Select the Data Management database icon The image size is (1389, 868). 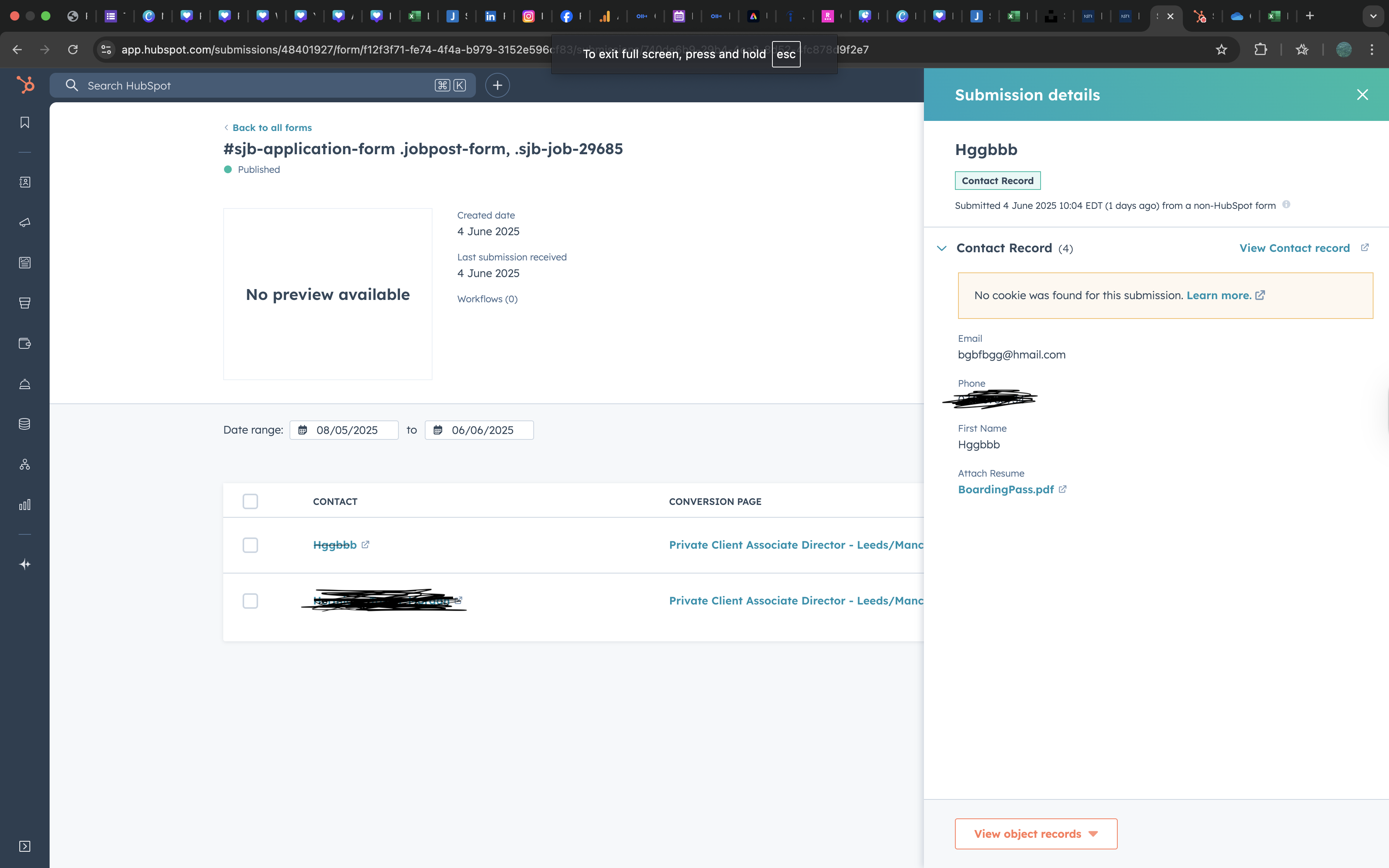tap(25, 424)
